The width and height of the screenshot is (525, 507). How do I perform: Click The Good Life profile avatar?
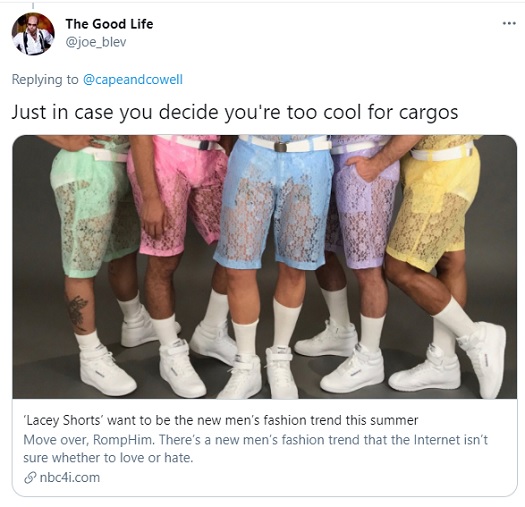(x=33, y=34)
